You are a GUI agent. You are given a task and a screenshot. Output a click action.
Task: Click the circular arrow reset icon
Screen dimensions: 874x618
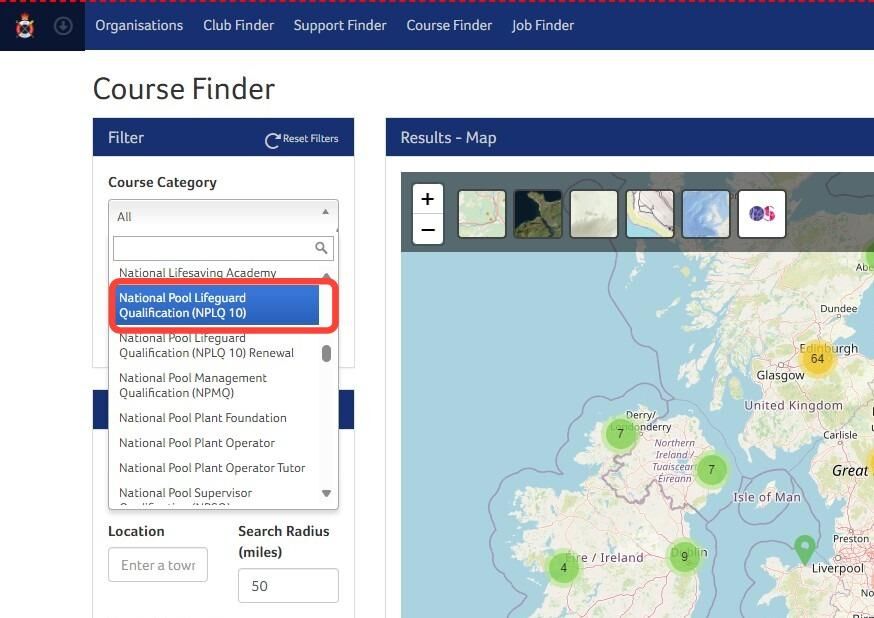[x=272, y=140]
